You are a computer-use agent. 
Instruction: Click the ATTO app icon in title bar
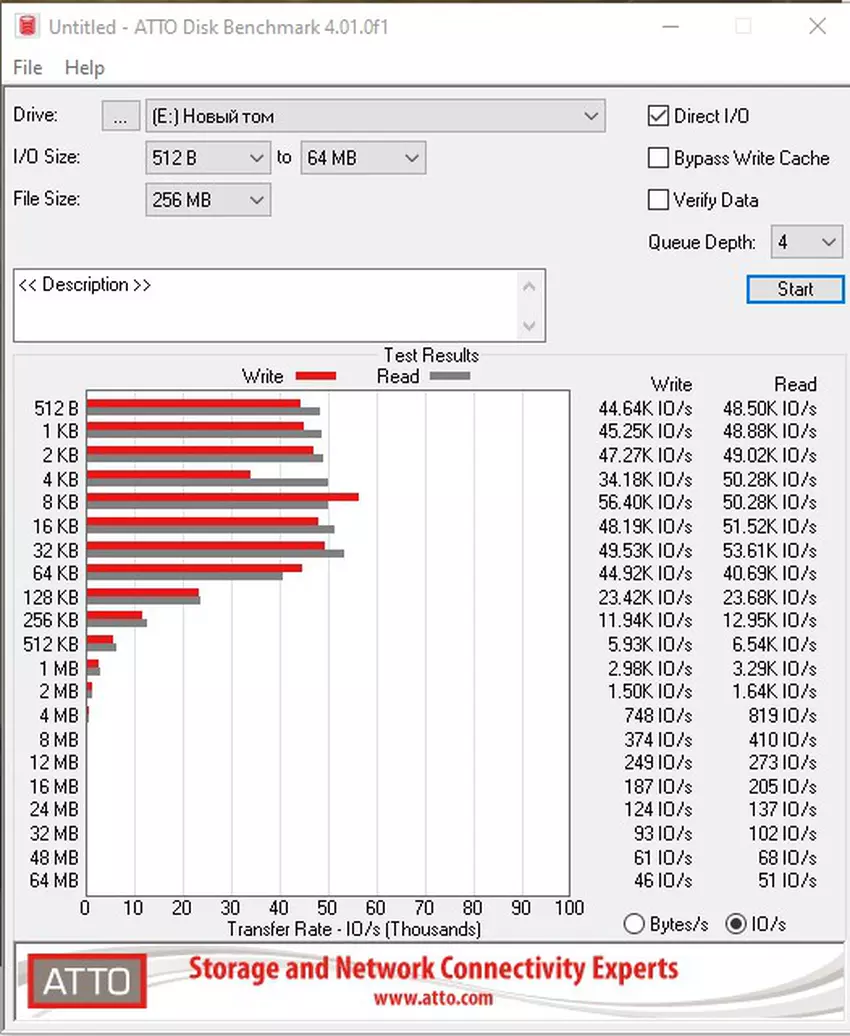26,27
